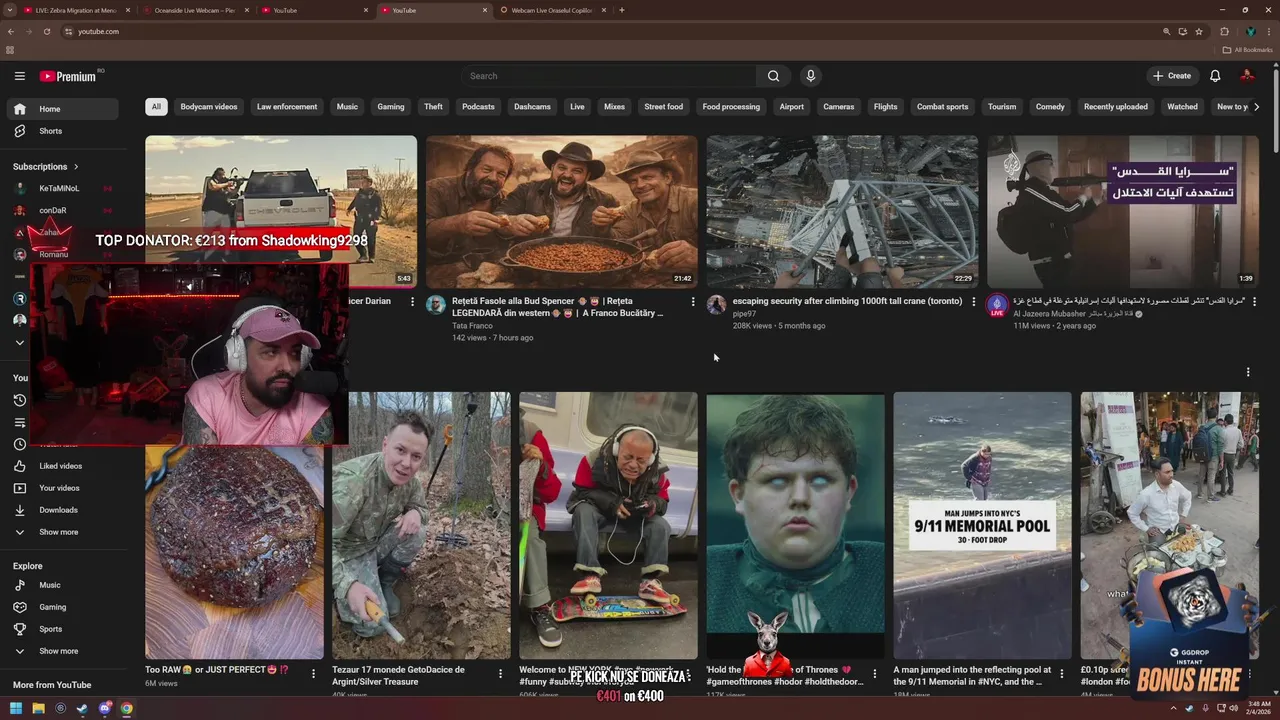Expand Show more under library section
The image size is (1280, 720).
tap(58, 532)
